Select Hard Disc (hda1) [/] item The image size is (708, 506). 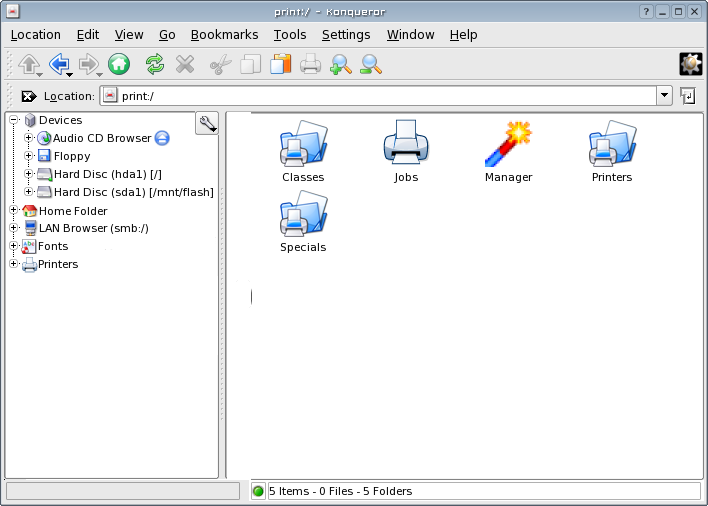(107, 174)
